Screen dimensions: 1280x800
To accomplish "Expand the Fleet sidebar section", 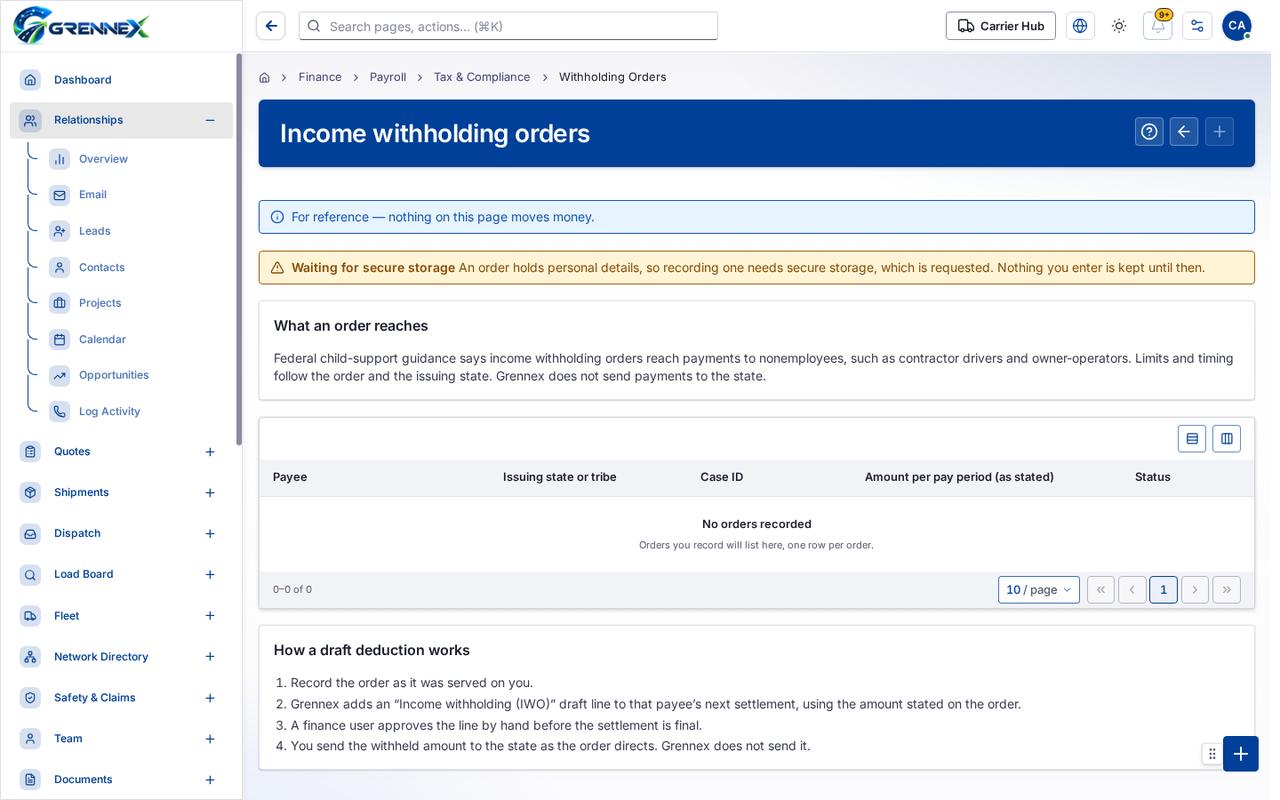I will pos(210,616).
